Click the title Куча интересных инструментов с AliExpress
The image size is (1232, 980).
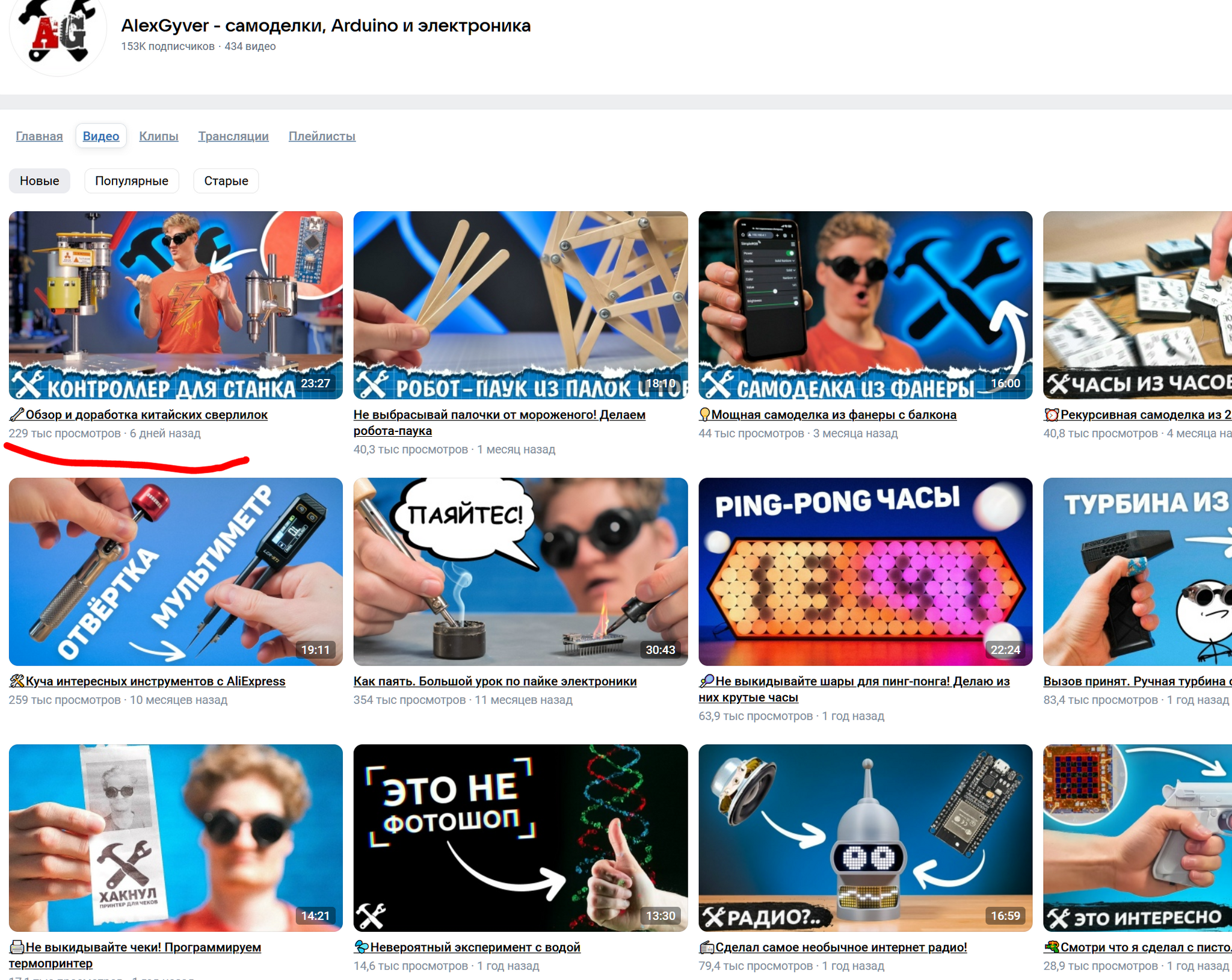(155, 681)
